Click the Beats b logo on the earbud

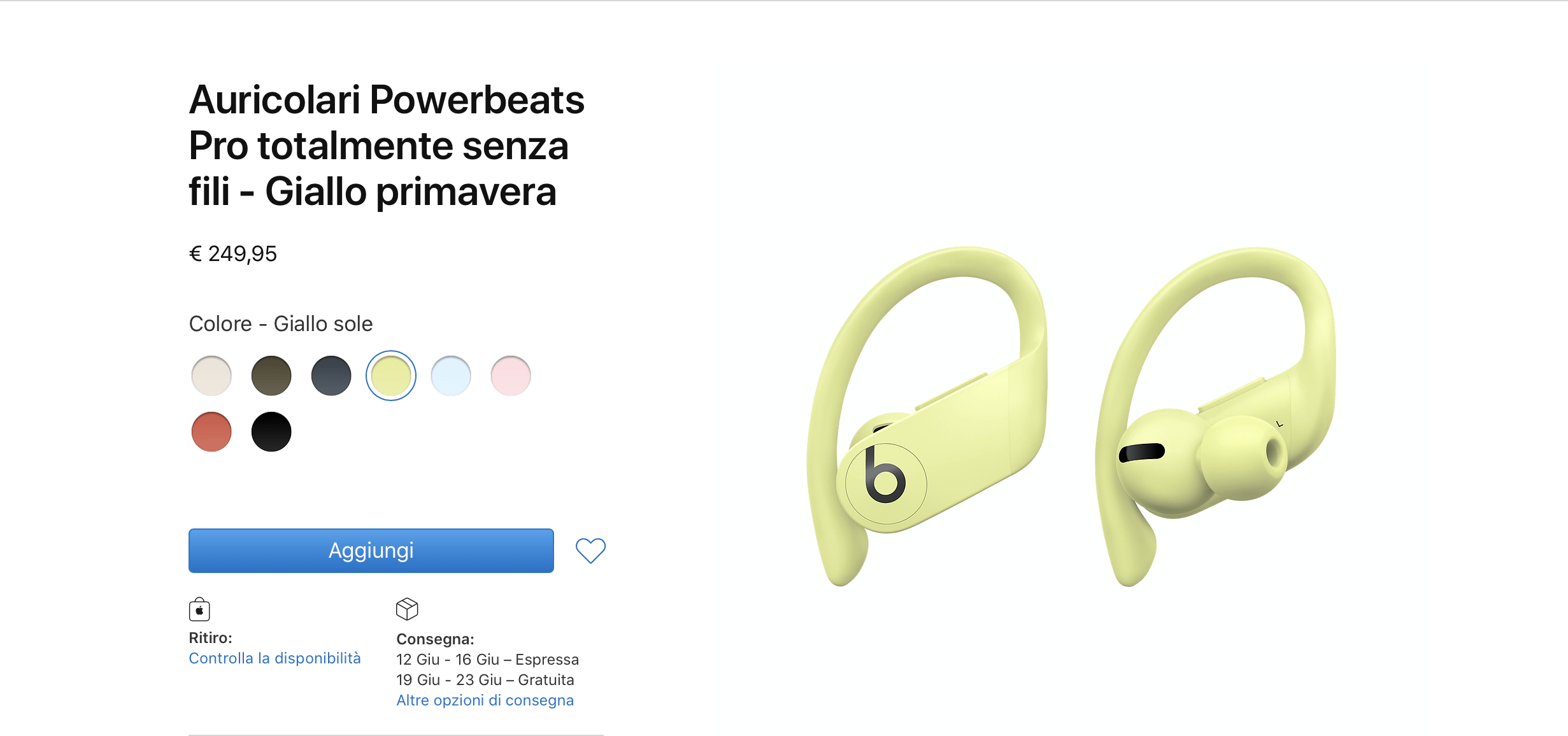coord(885,475)
